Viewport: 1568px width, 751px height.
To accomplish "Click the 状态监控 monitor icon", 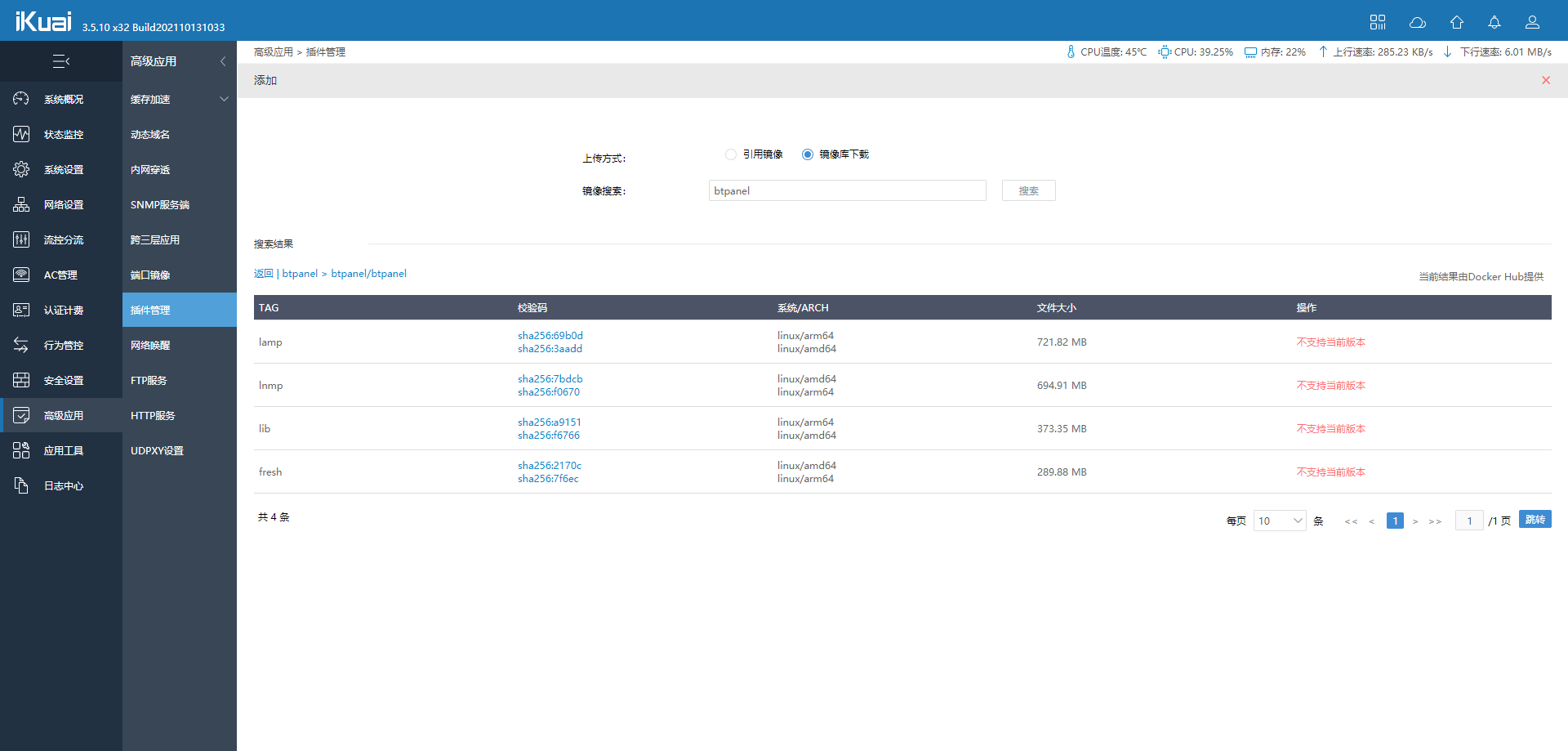I will click(x=21, y=134).
